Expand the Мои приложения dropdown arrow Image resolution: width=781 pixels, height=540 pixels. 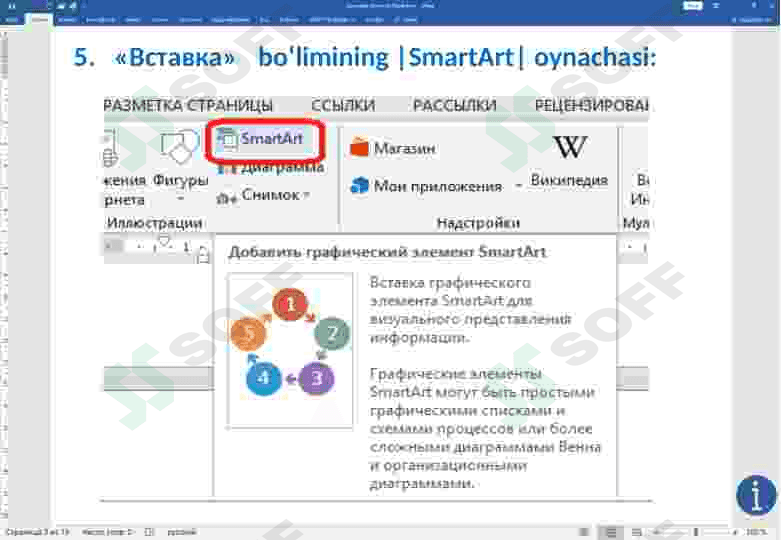519,186
